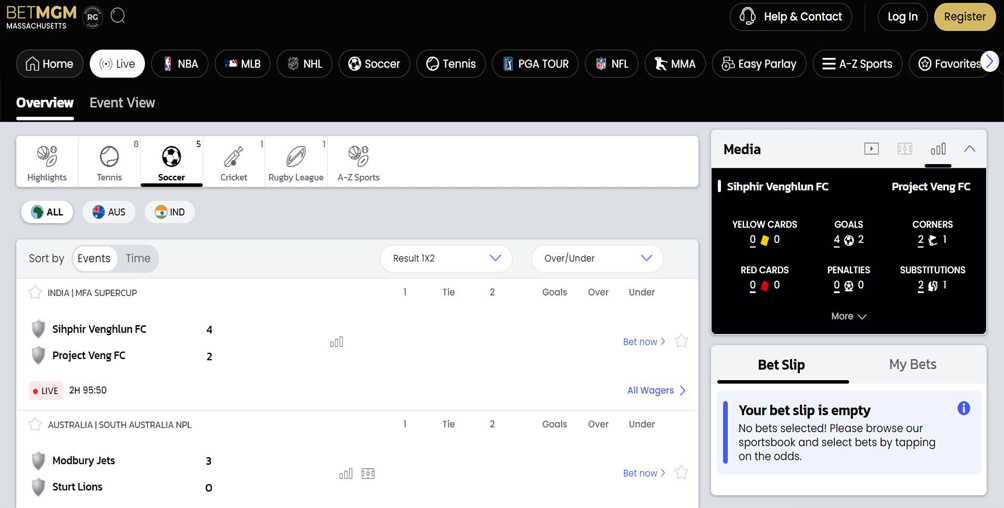Image resolution: width=1004 pixels, height=508 pixels.
Task: Open Favorites in the navigation bar
Action: point(950,63)
